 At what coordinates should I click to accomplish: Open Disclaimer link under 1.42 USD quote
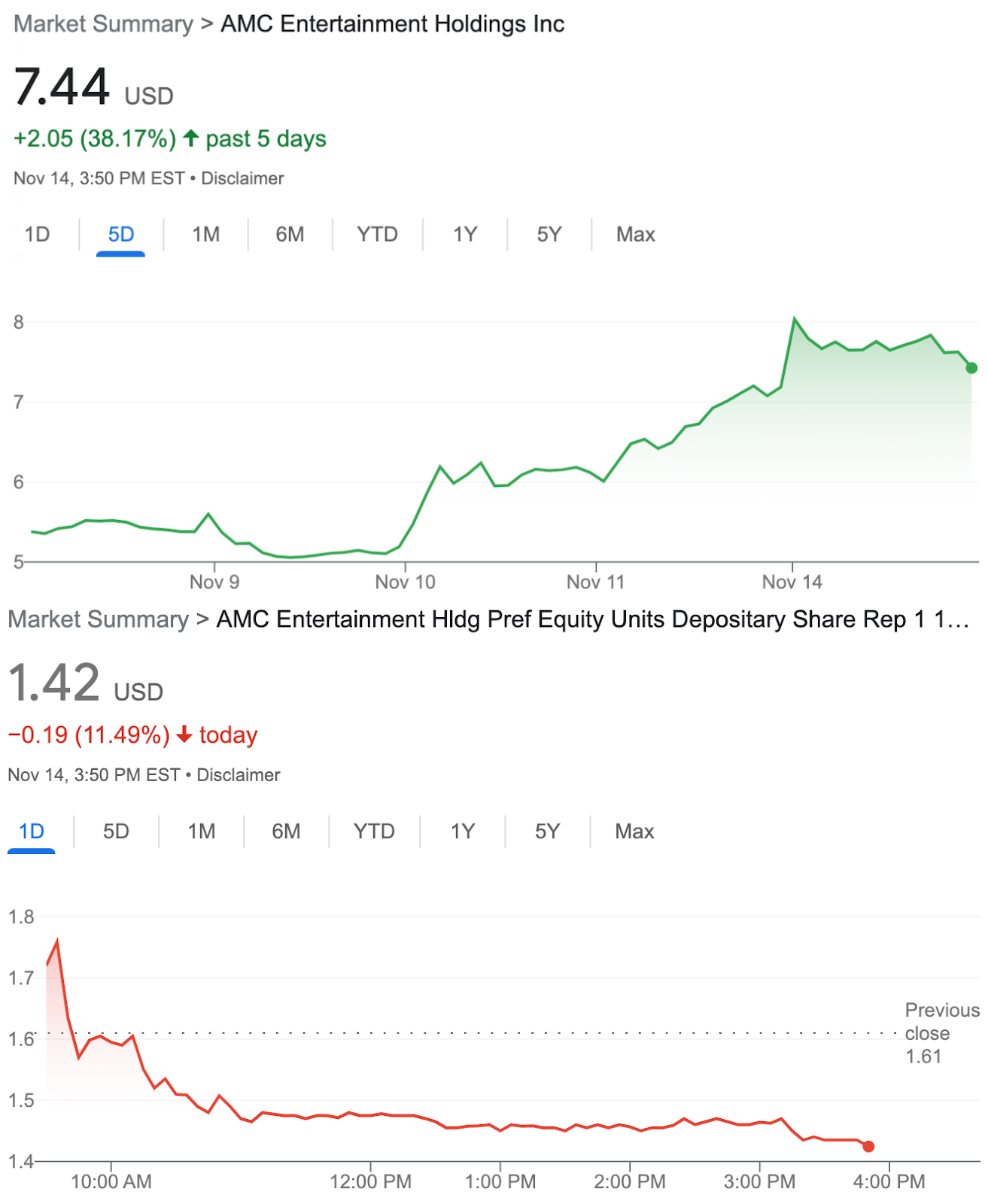[x=238, y=775]
